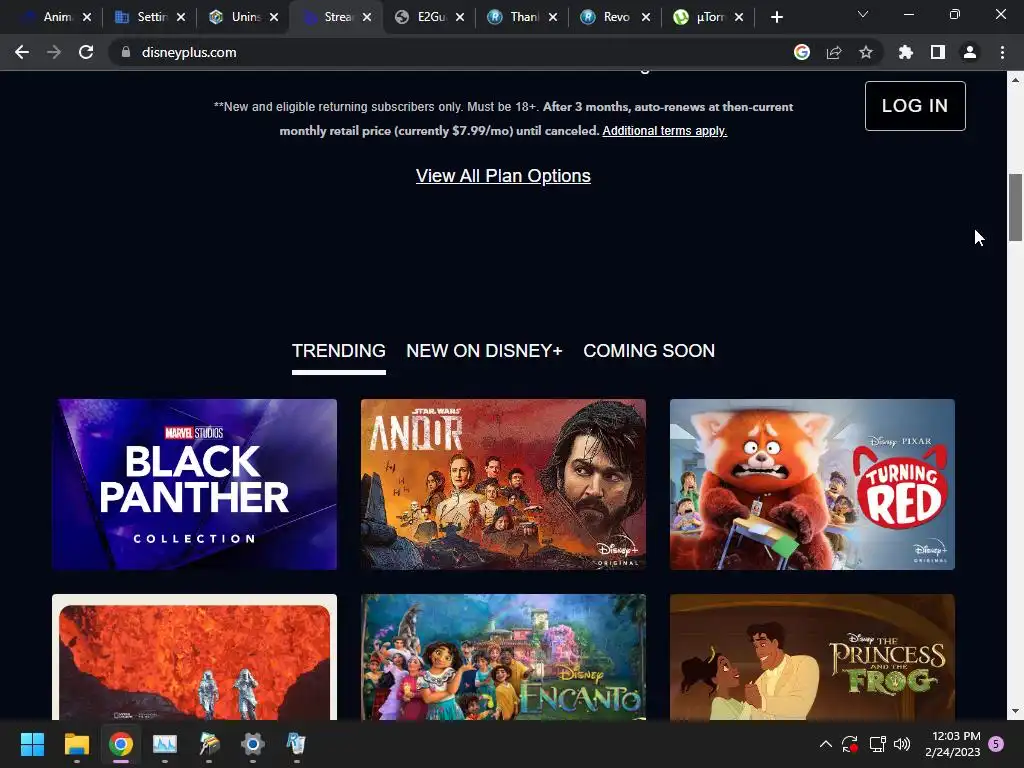Reload the Disney+ page
This screenshot has height=768, width=1024.
pyautogui.click(x=86, y=52)
